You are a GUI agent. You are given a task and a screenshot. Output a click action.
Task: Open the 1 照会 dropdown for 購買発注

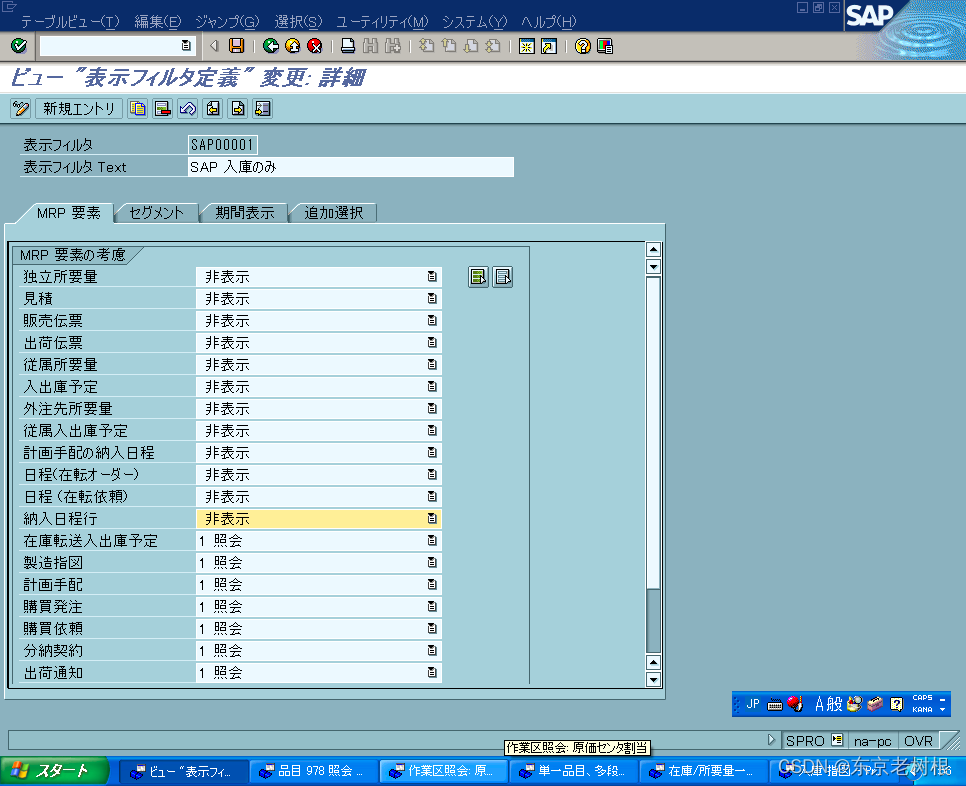coord(431,606)
